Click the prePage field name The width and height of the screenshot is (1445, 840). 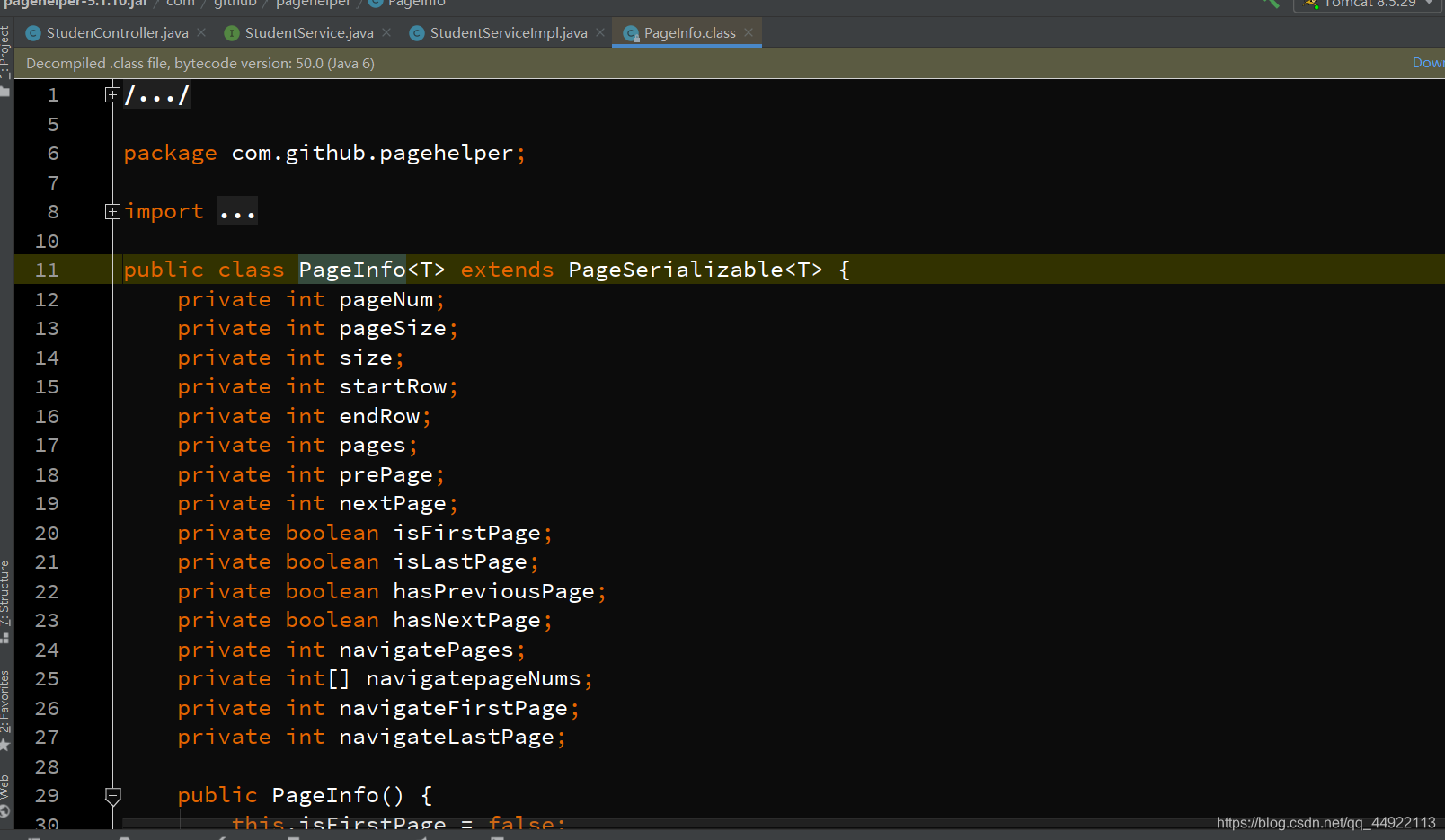[386, 475]
